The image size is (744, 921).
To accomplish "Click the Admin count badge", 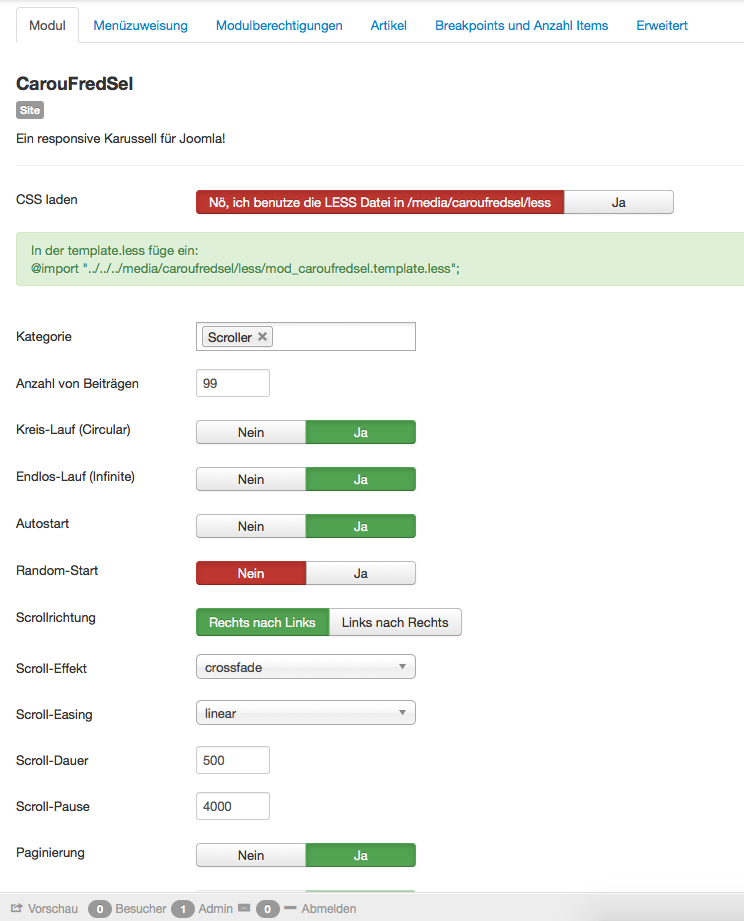I will pyautogui.click(x=182, y=909).
